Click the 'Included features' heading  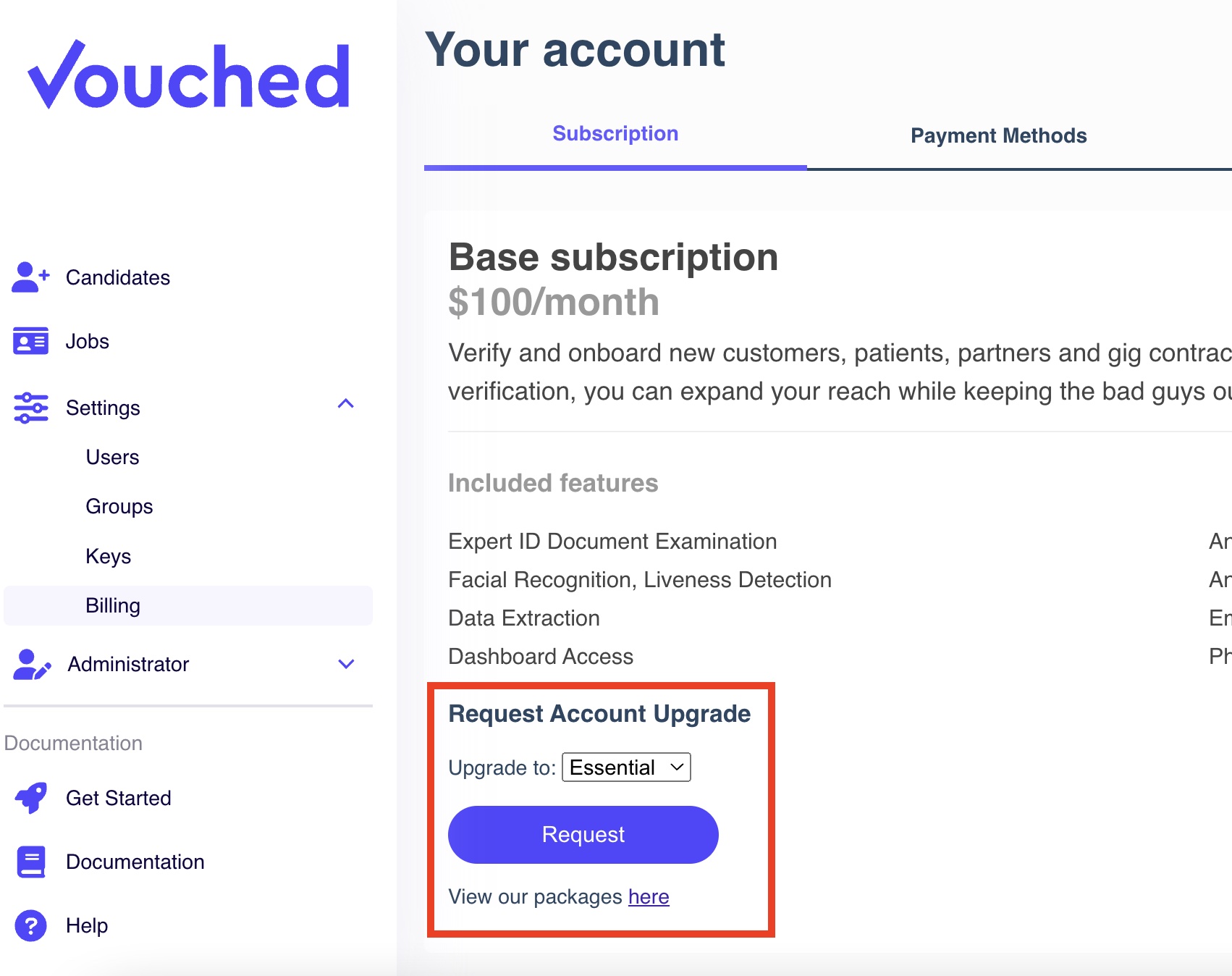(553, 483)
